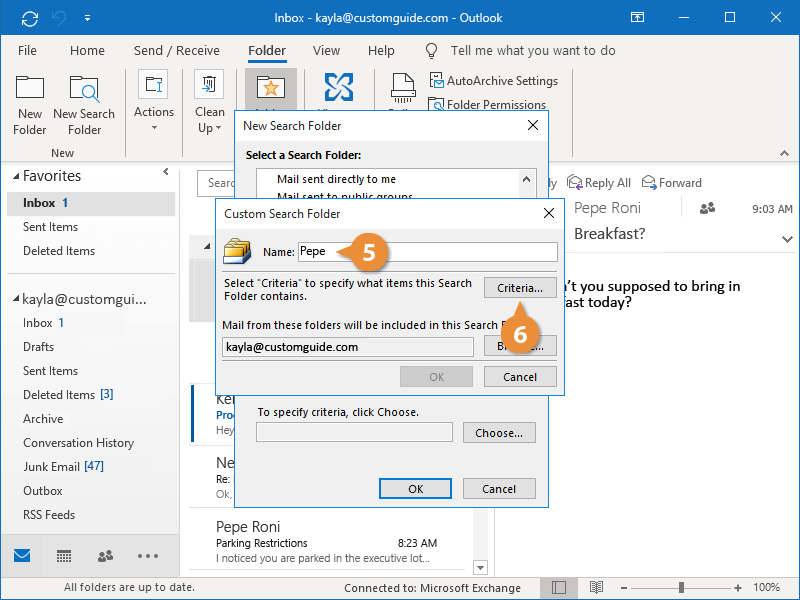Select Deleted Items under Favorites
The width and height of the screenshot is (800, 600).
coord(59,251)
